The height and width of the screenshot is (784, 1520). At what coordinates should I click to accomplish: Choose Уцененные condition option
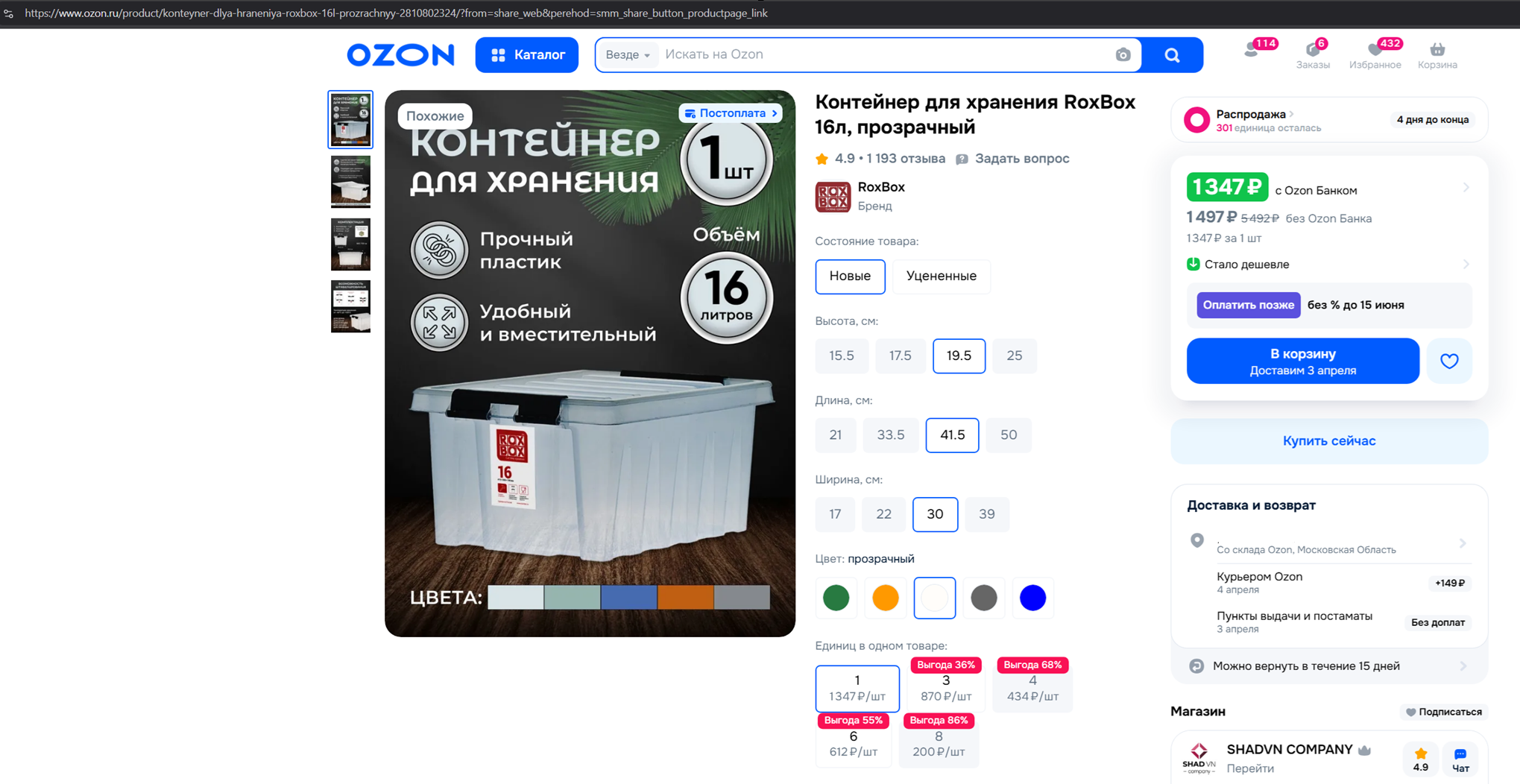tap(941, 276)
